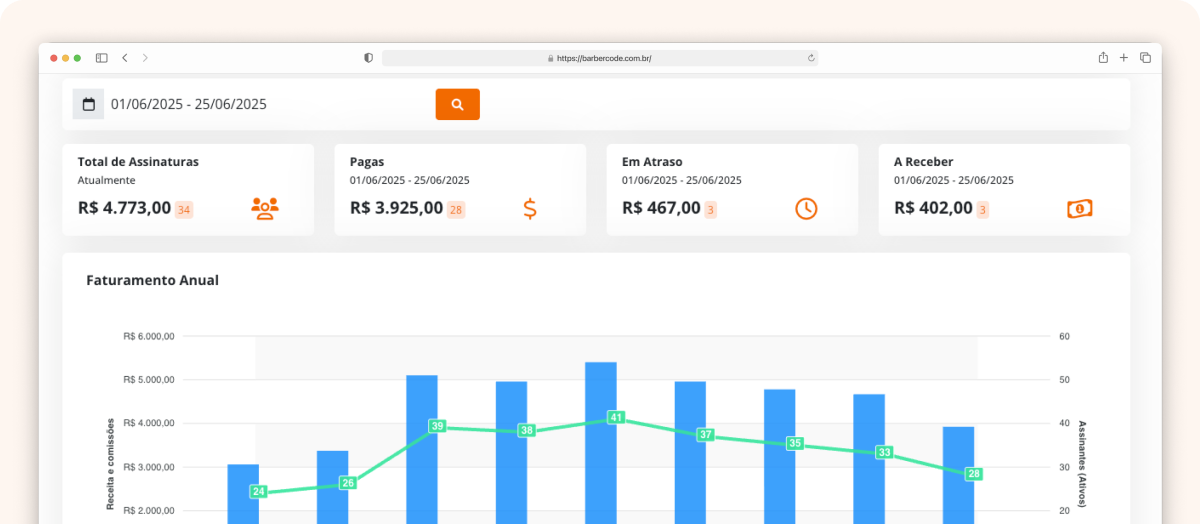Show the tab overview icon
This screenshot has height=524, width=1200.
[x=1145, y=58]
